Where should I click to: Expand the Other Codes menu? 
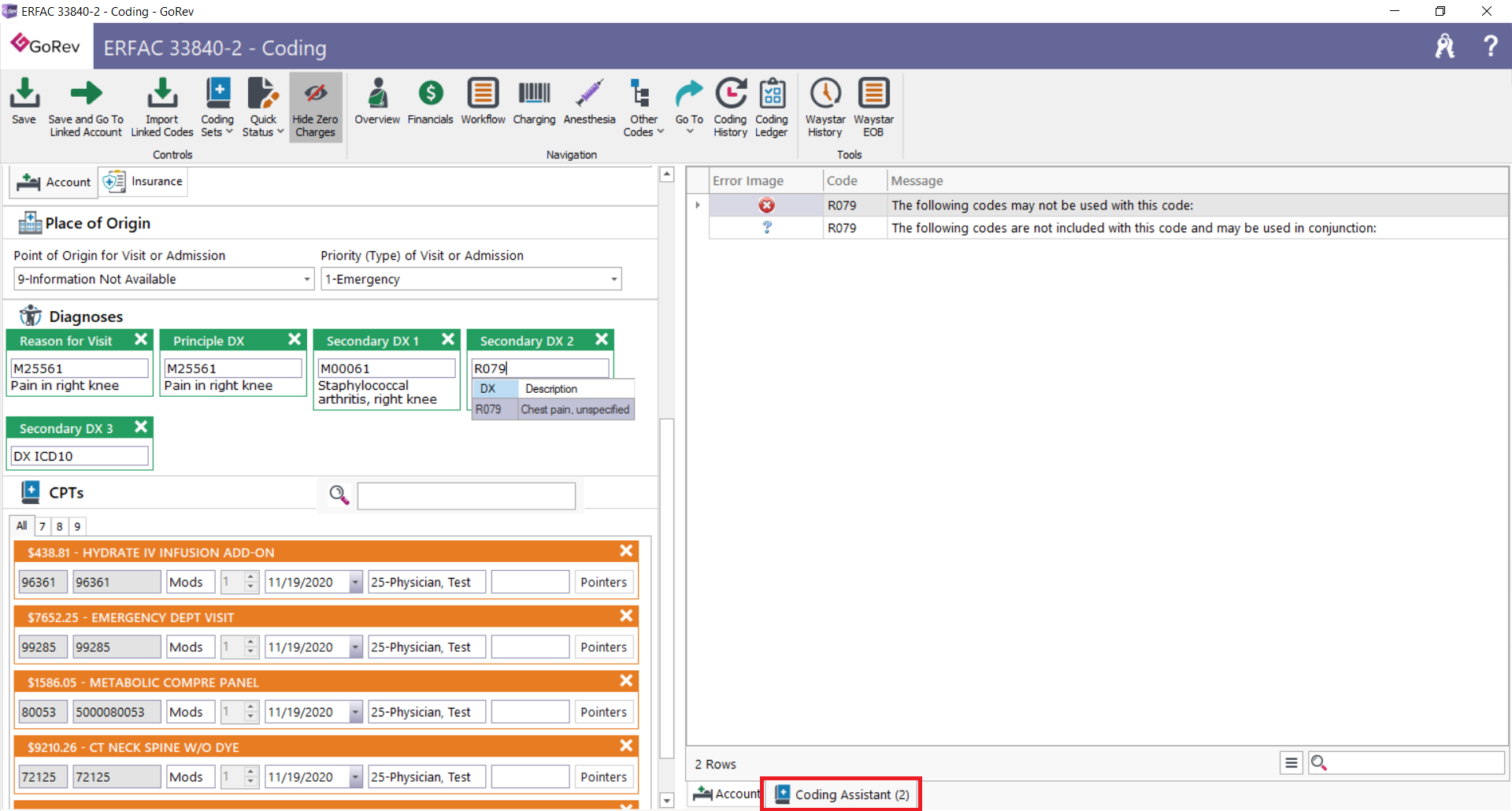(x=643, y=108)
